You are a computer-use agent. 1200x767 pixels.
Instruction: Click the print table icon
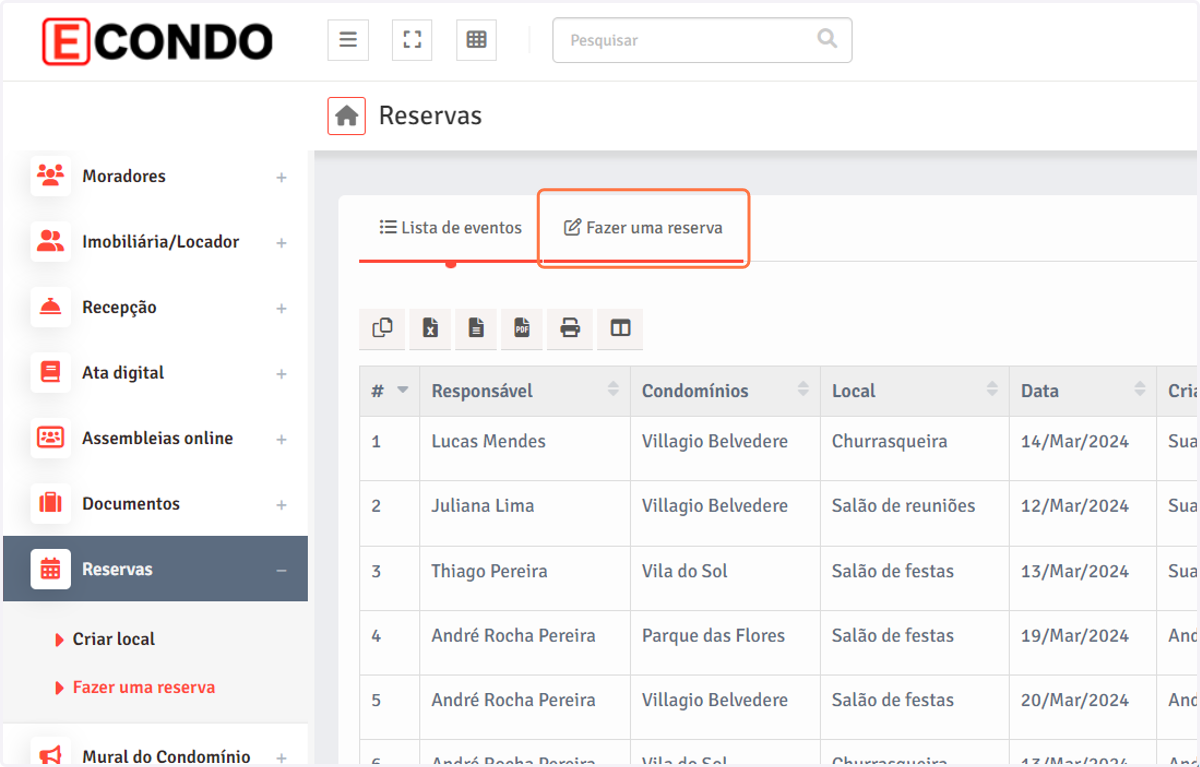[570, 328]
